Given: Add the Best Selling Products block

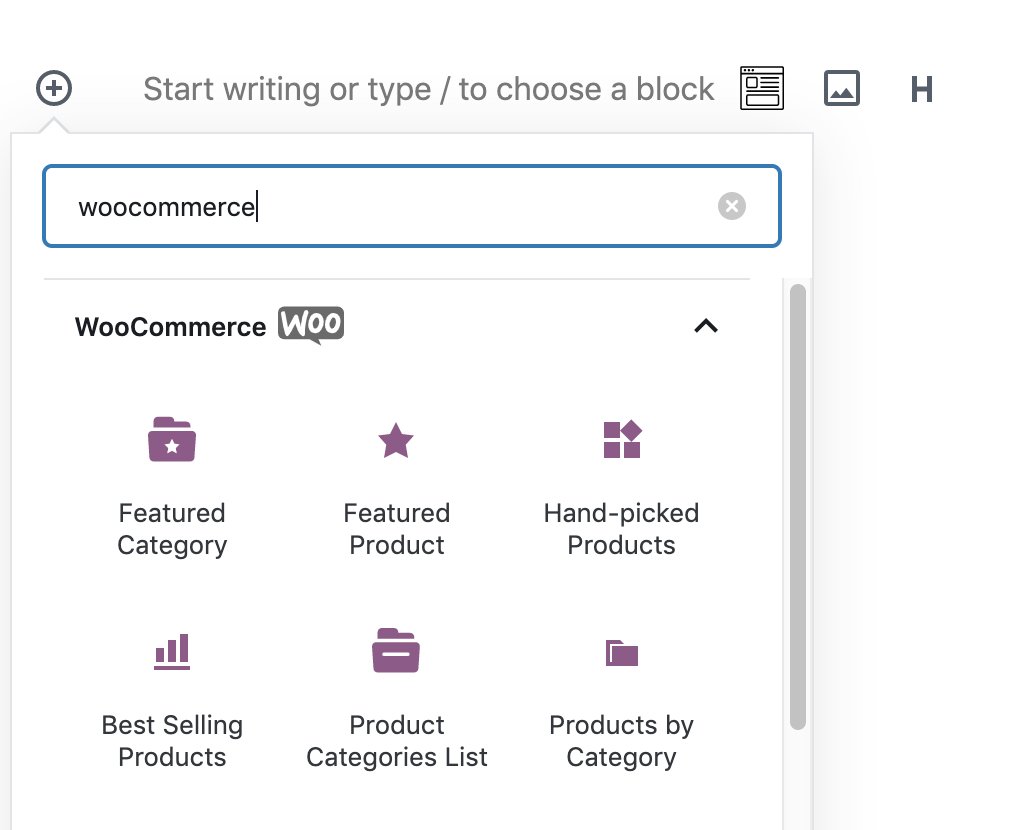Looking at the screenshot, I should (172, 699).
